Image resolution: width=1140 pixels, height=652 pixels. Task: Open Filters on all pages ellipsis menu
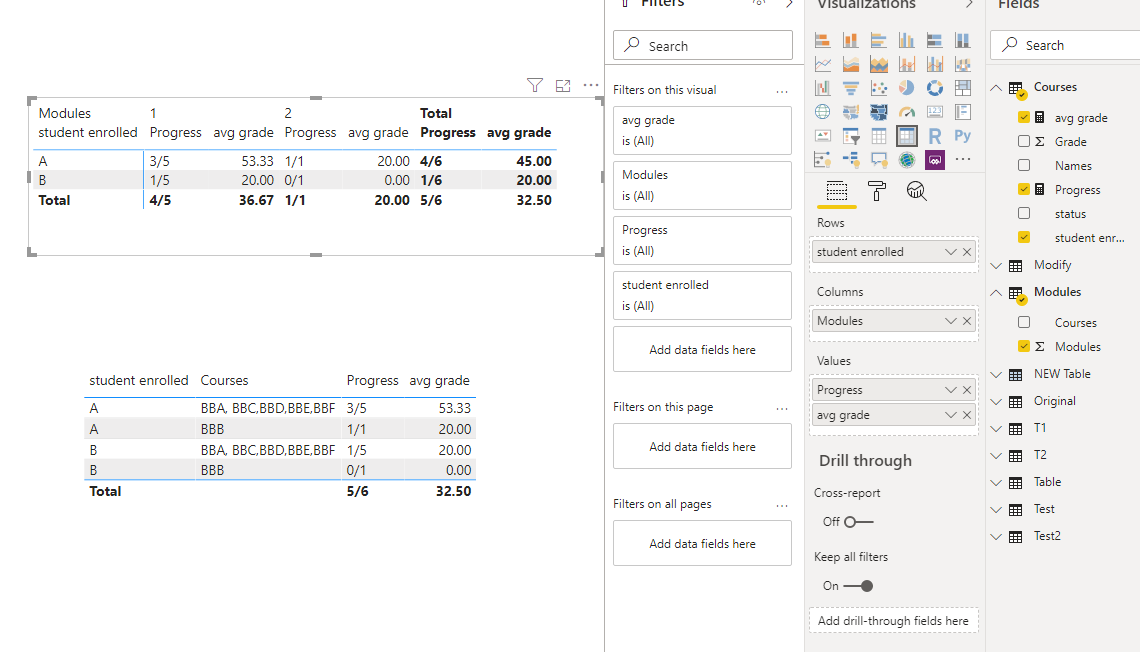(782, 505)
